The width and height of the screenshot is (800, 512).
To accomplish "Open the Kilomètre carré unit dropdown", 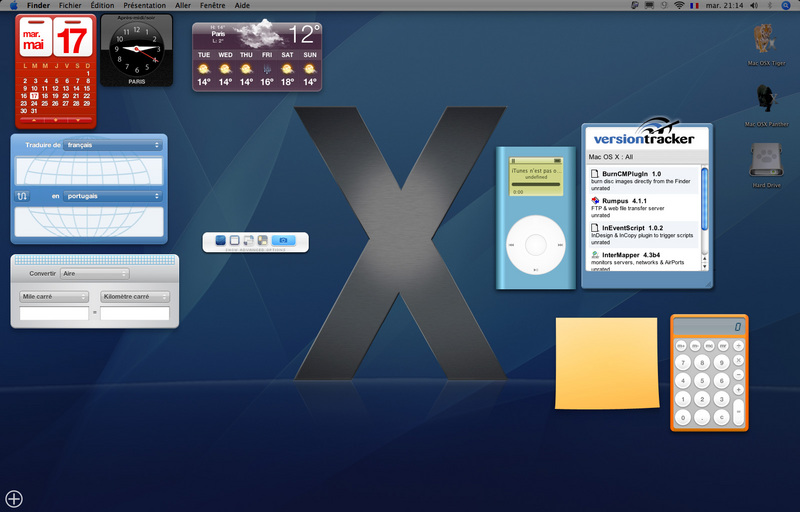I will 135,296.
